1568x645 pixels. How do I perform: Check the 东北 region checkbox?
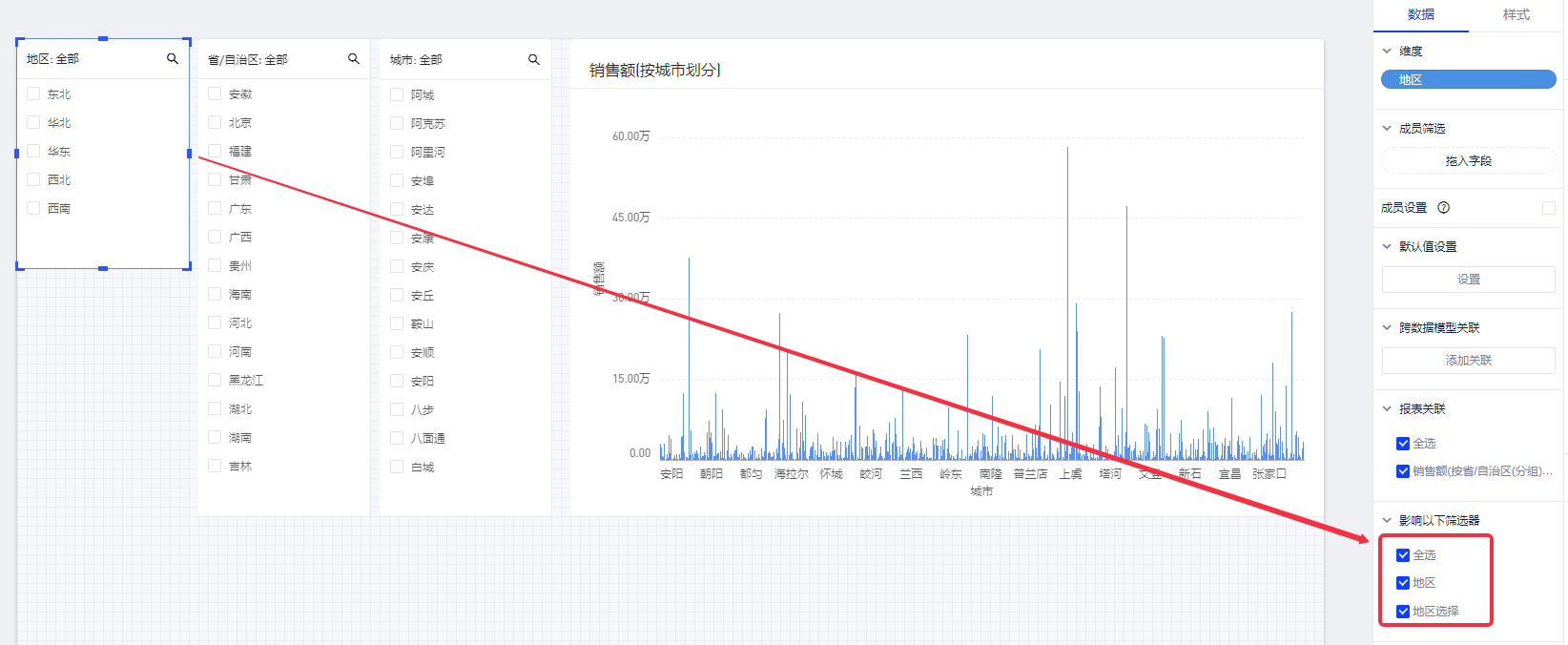click(x=33, y=94)
